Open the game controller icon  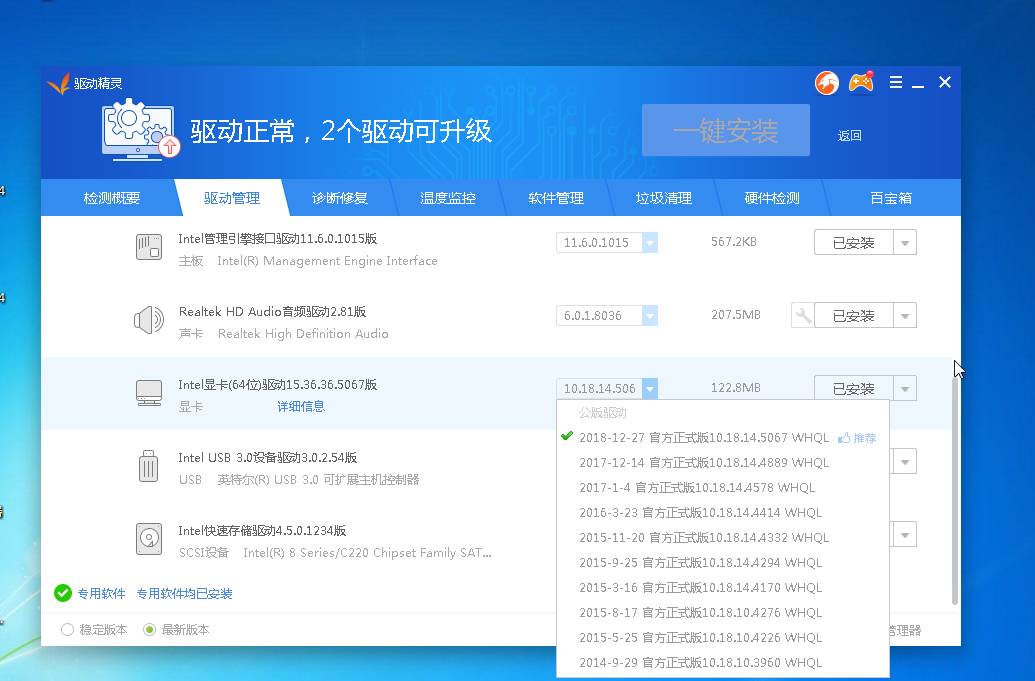[860, 83]
